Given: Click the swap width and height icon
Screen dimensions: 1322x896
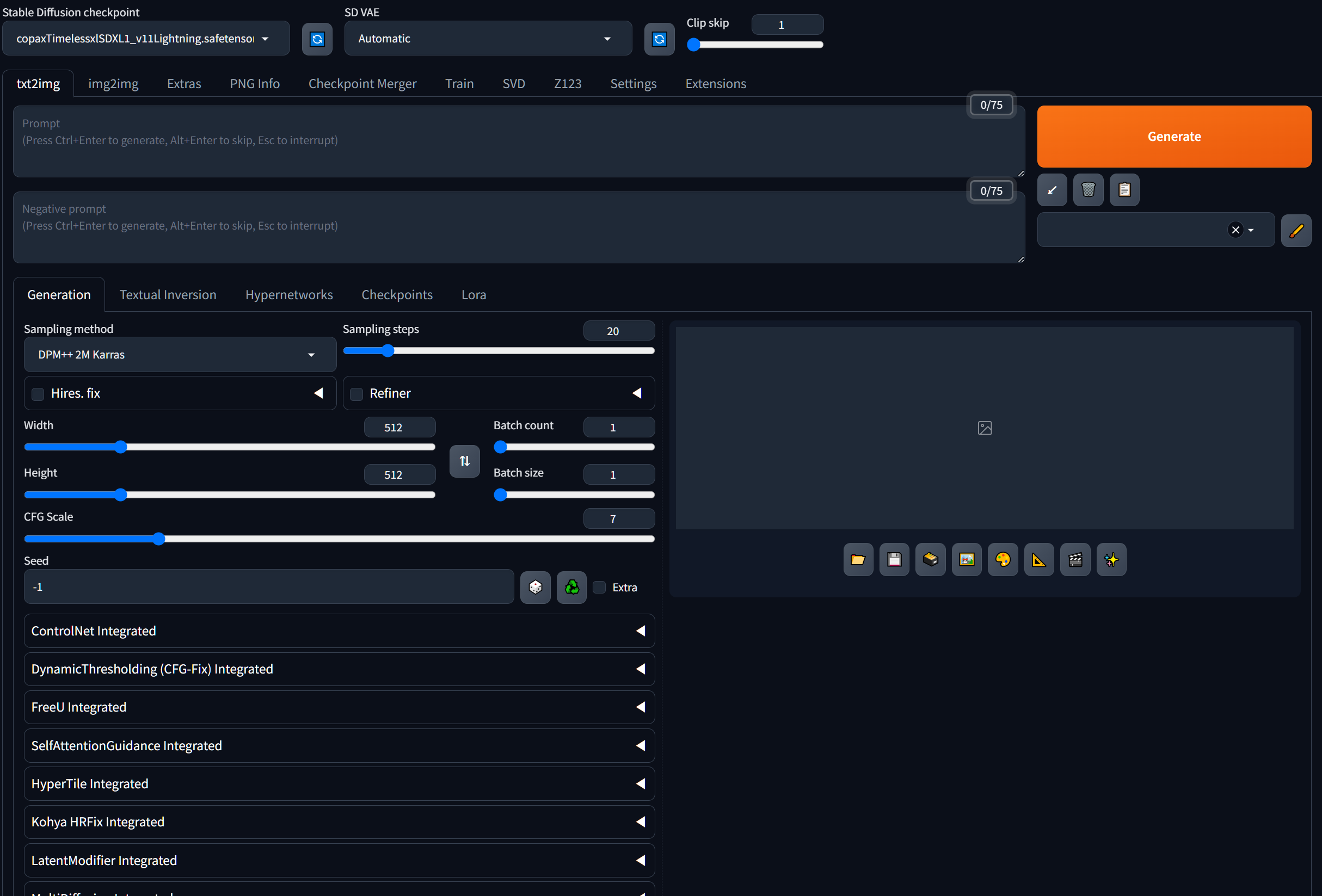Looking at the screenshot, I should 464,460.
